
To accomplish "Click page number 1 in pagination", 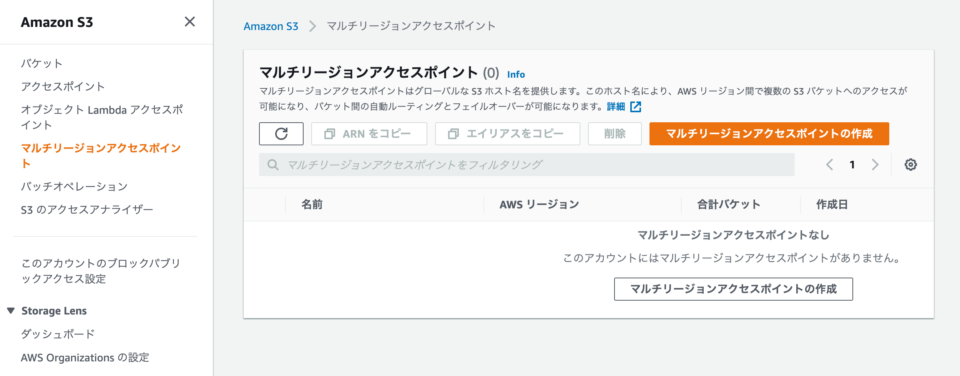I will pos(852,165).
